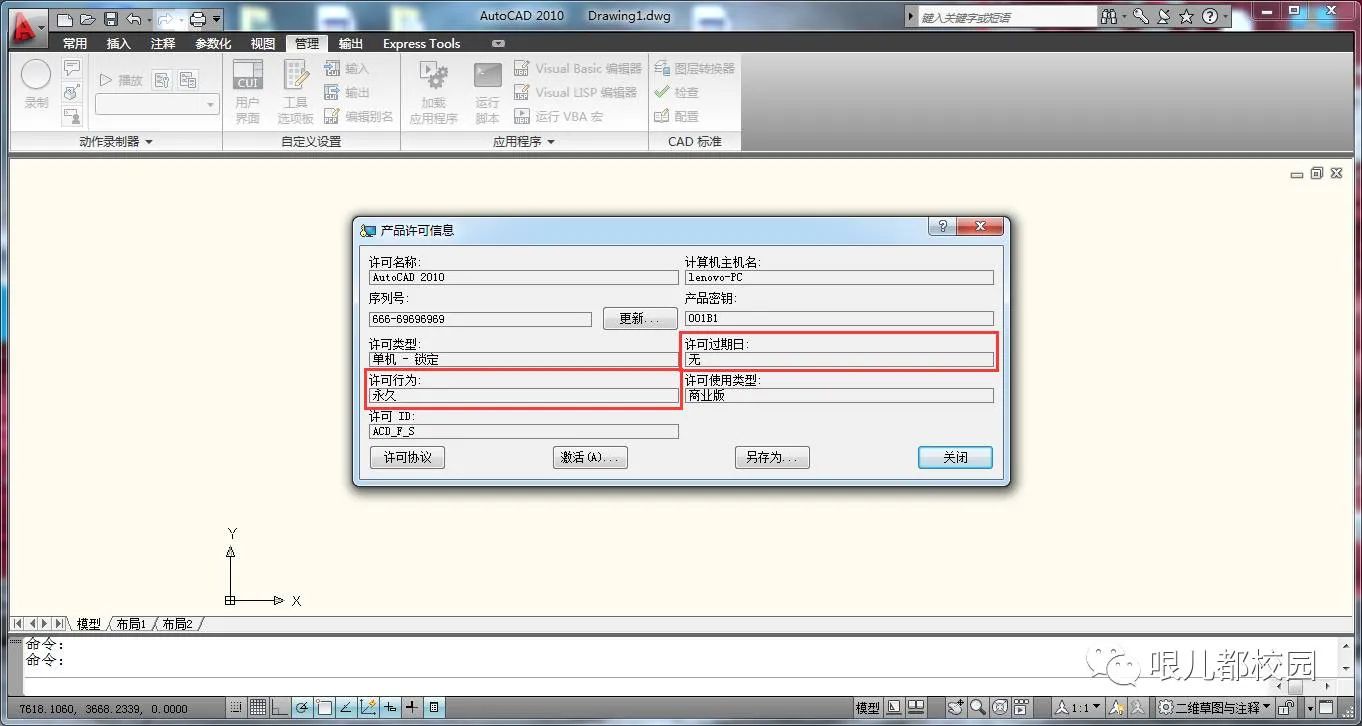Click the binoculars search icon in title bar
This screenshot has width=1362, height=726.
(1108, 17)
